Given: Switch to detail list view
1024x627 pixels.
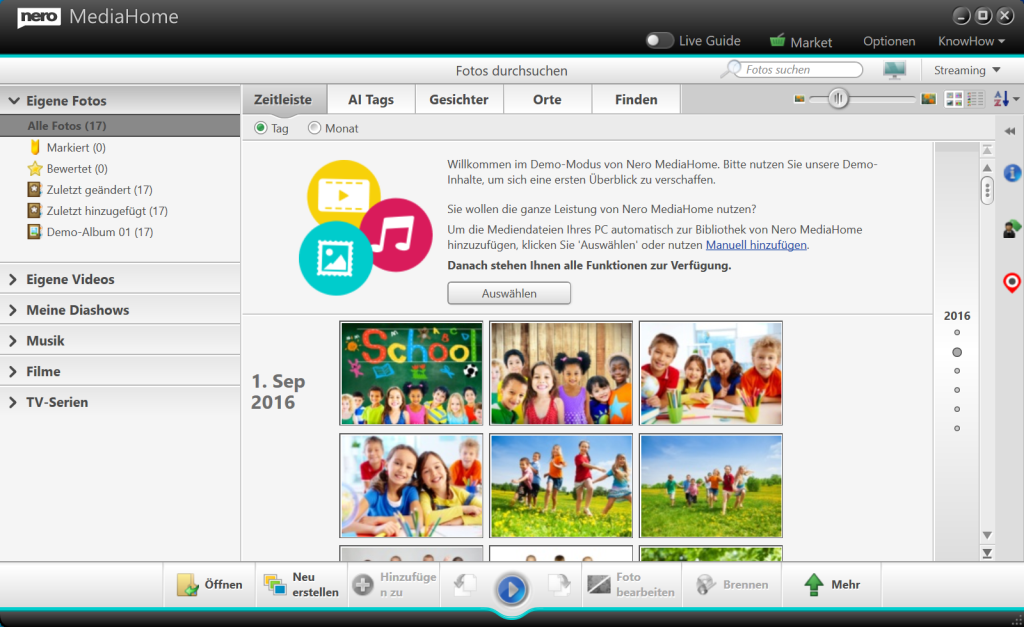Looking at the screenshot, I should coord(975,99).
